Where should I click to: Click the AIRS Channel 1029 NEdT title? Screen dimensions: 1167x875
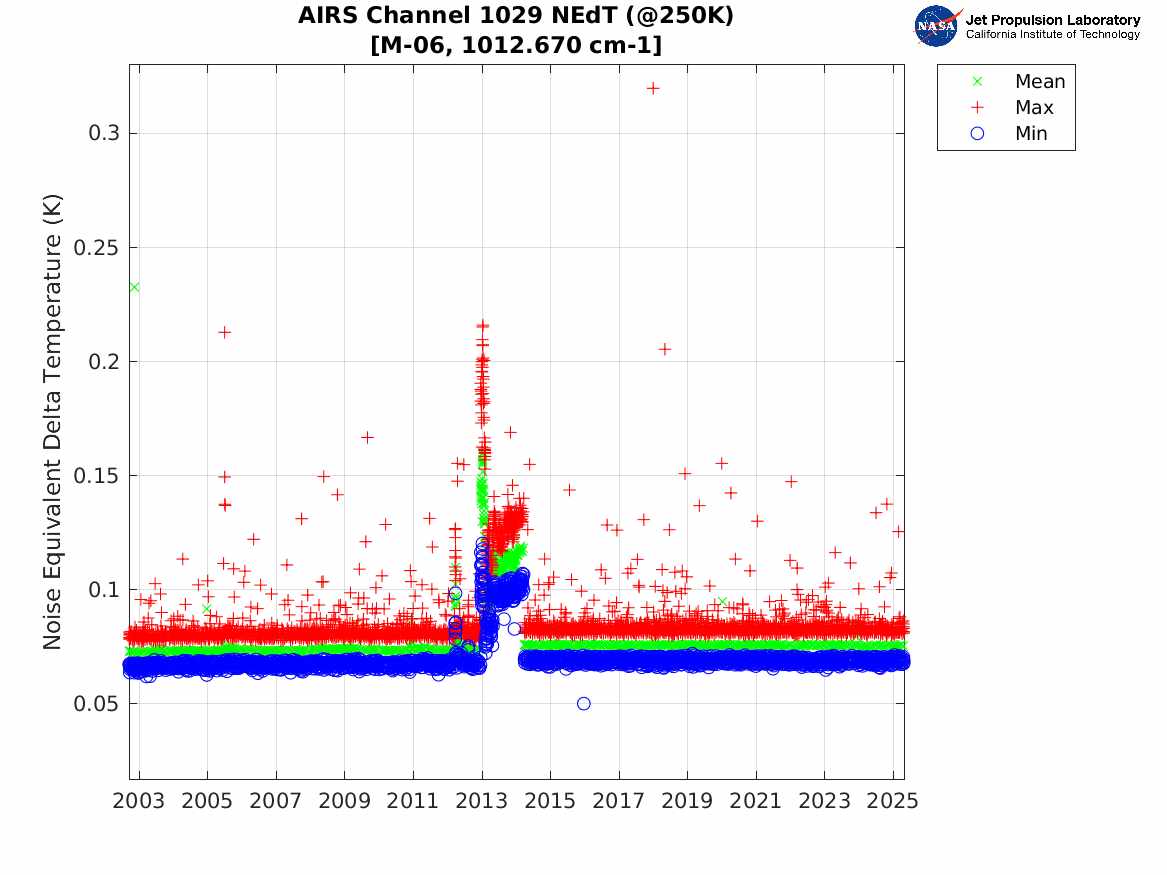pyautogui.click(x=516, y=17)
